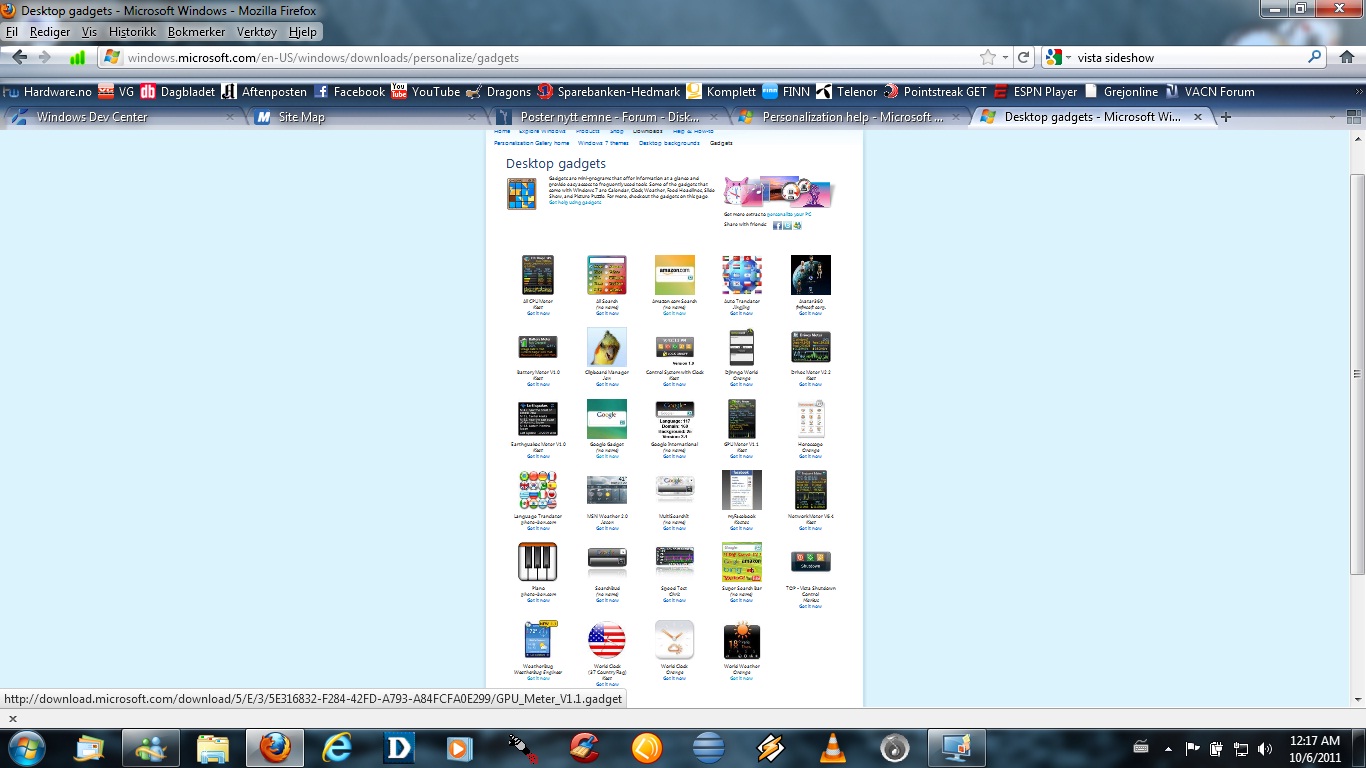This screenshot has height=768, width=1366.
Task: Open the search engine dropdown
Action: coord(1058,58)
